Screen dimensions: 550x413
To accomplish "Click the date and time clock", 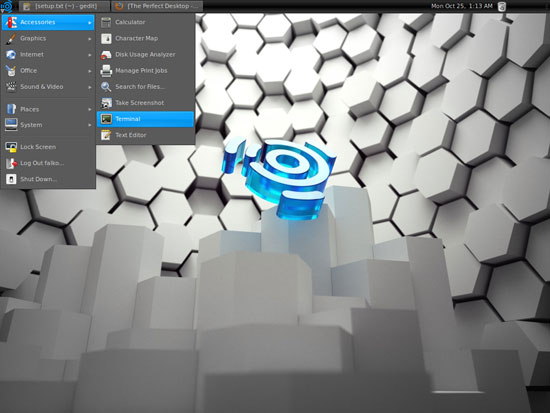I will [x=462, y=6].
